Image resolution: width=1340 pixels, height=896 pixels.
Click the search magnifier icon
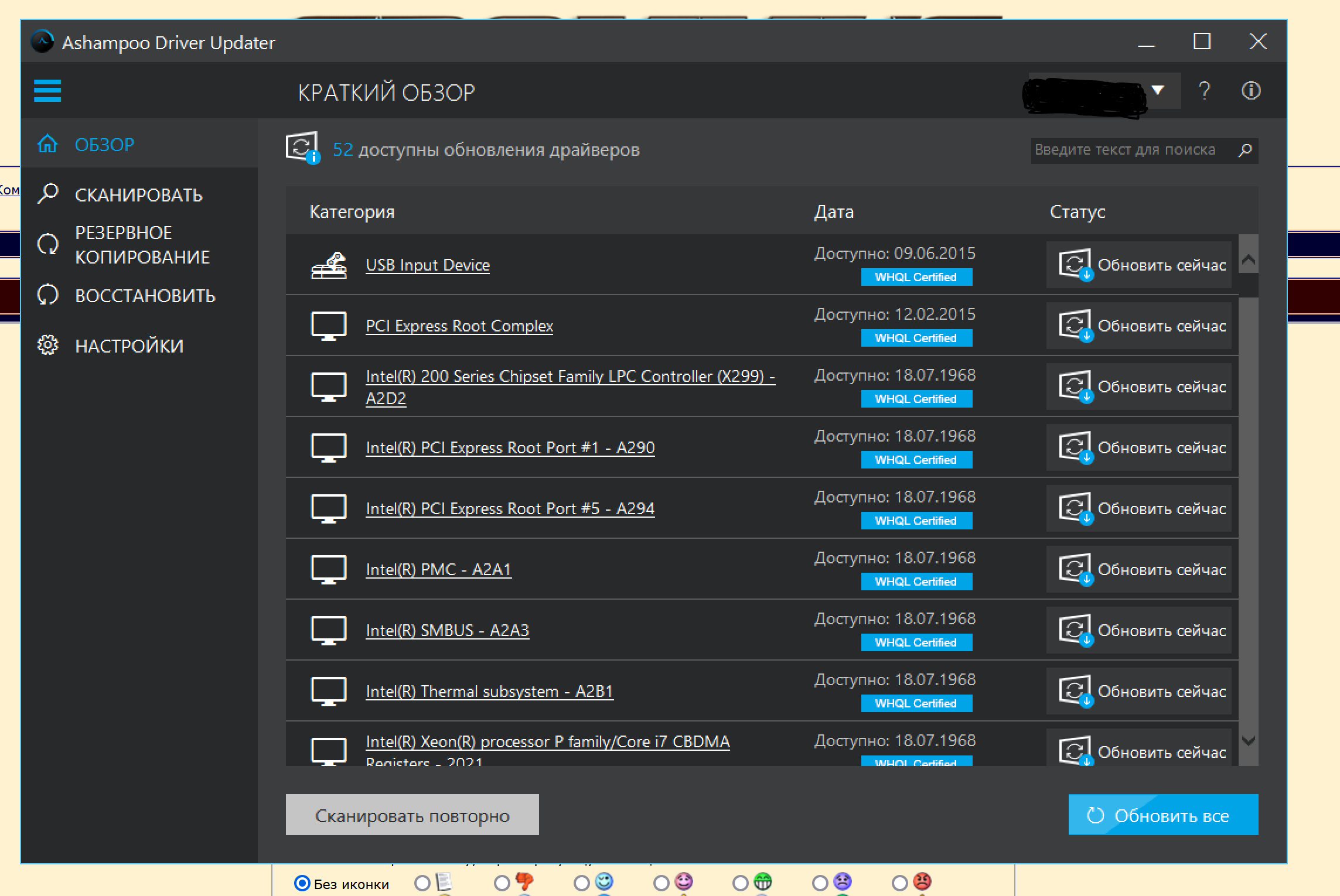(1245, 151)
